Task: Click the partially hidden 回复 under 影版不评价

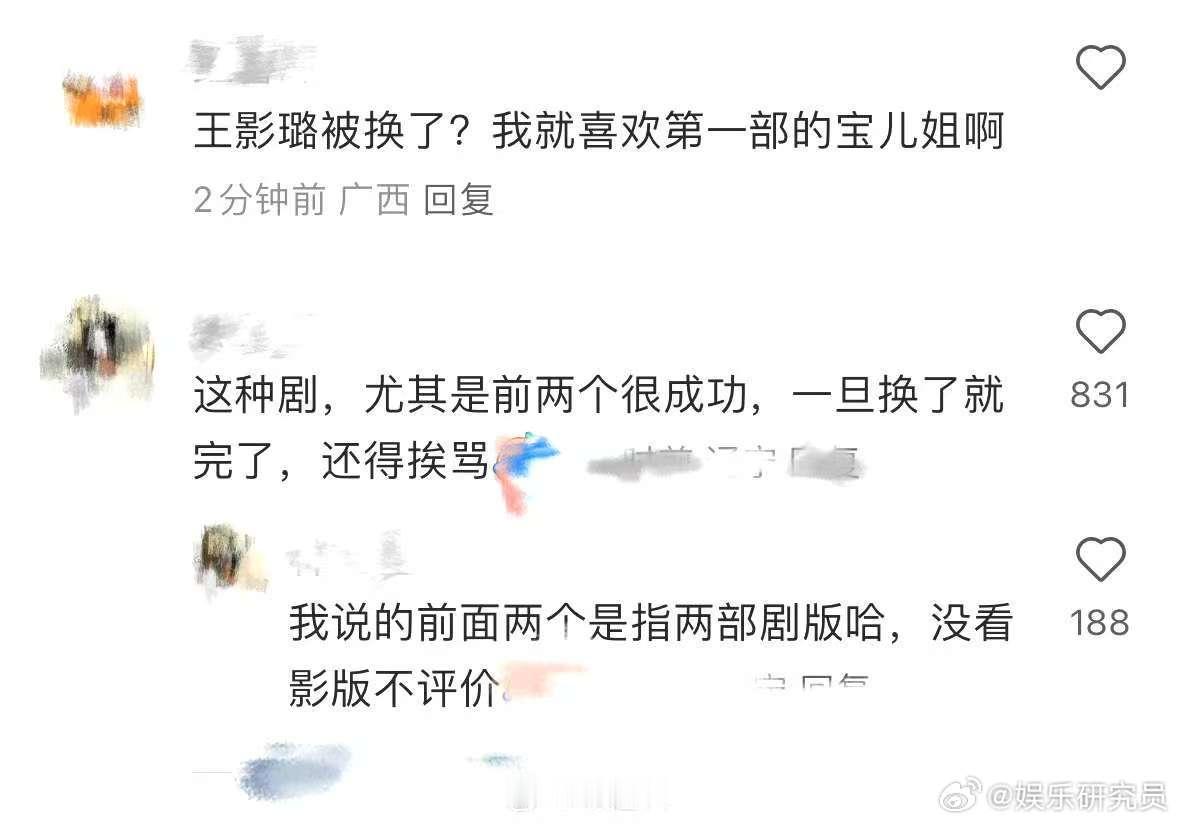Action: pos(835,683)
